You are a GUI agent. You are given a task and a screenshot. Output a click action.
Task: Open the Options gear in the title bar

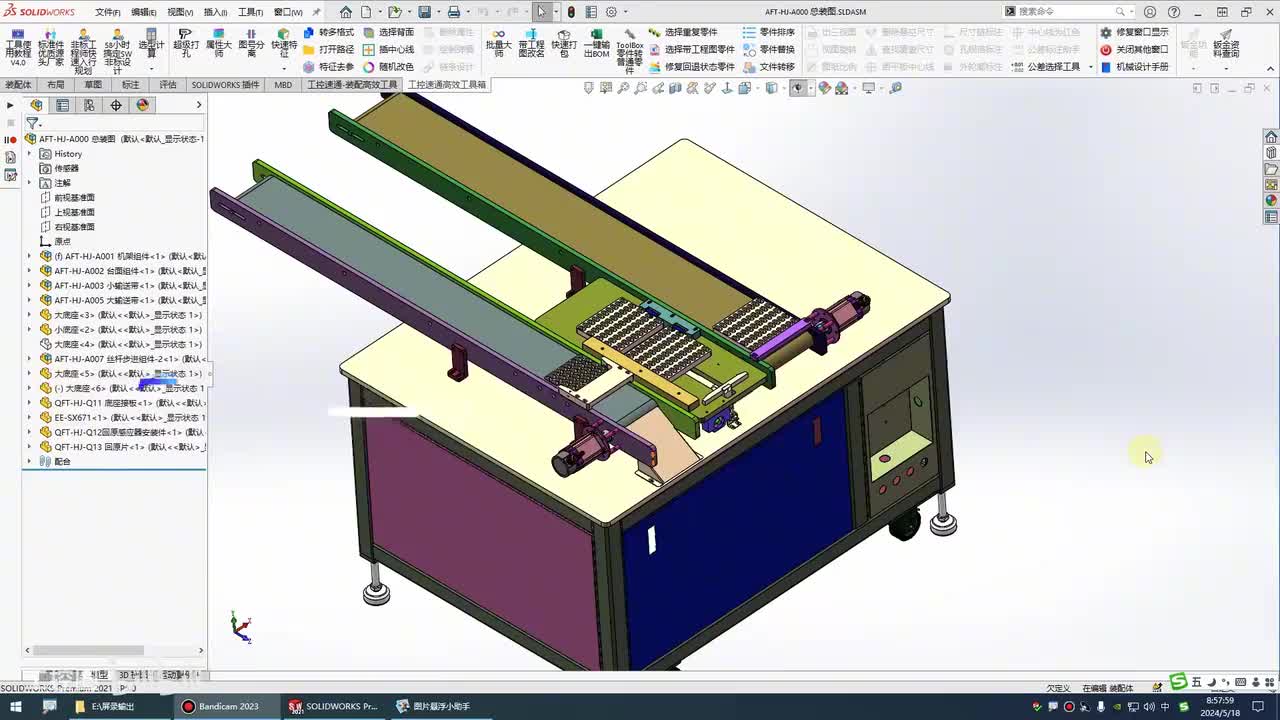coord(611,12)
